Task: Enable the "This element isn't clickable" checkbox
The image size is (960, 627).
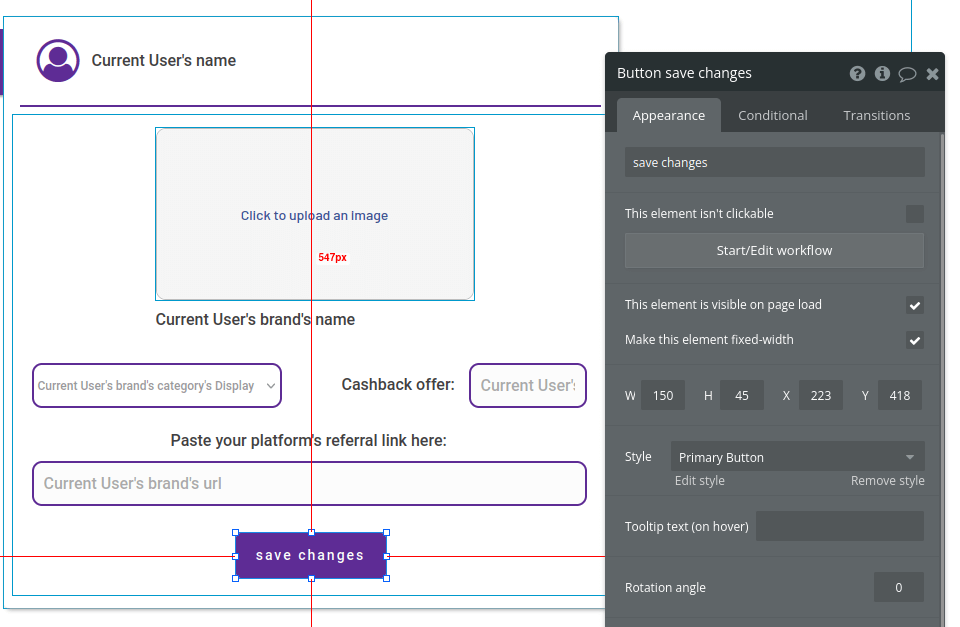Action: tap(914, 213)
